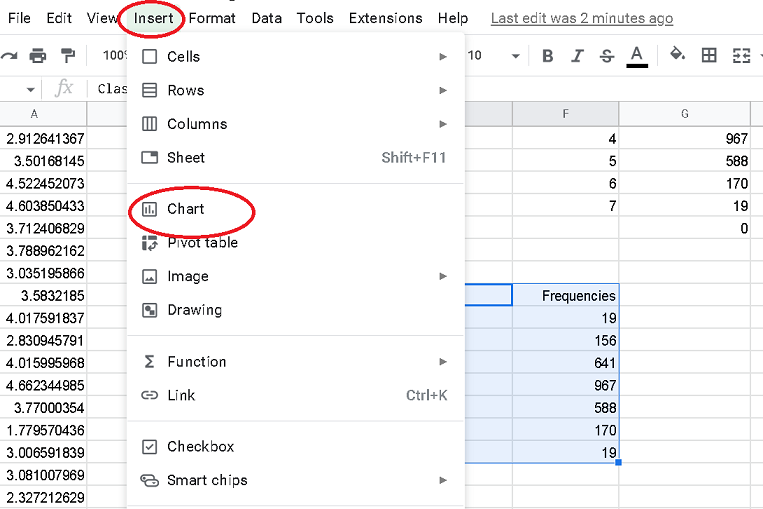Open last edit history link
Image resolution: width=763 pixels, height=509 pixels.
pos(582,18)
